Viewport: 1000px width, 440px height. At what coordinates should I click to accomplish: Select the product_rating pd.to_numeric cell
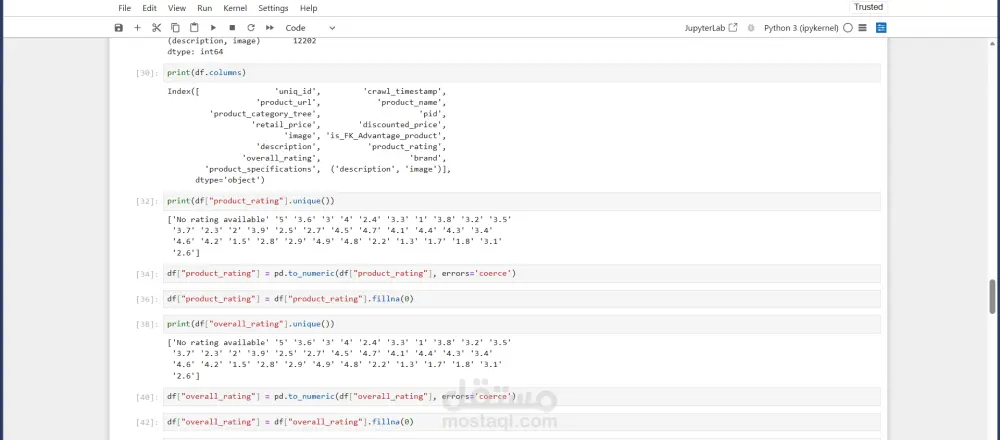click(522, 274)
